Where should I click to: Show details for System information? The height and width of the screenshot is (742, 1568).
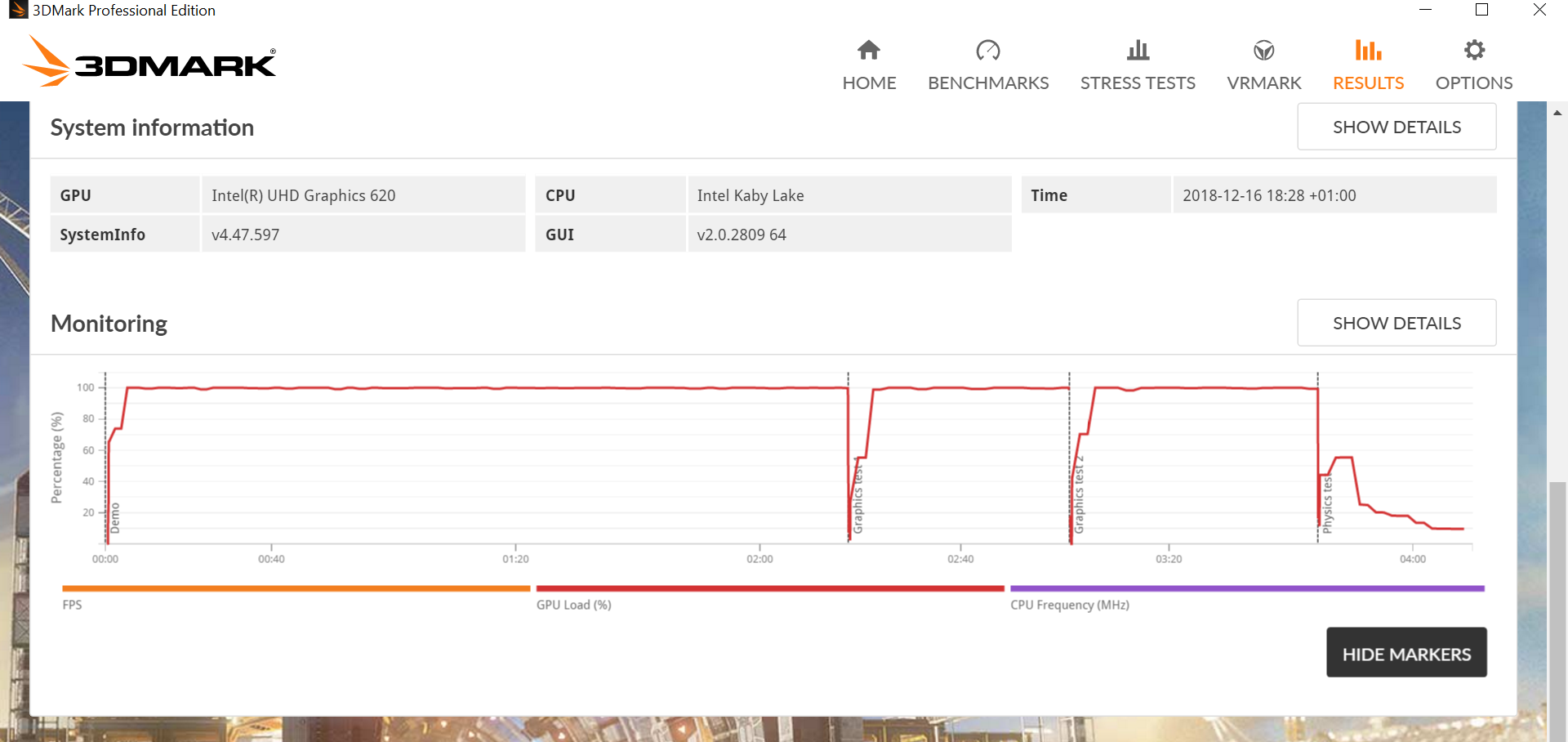(1396, 127)
